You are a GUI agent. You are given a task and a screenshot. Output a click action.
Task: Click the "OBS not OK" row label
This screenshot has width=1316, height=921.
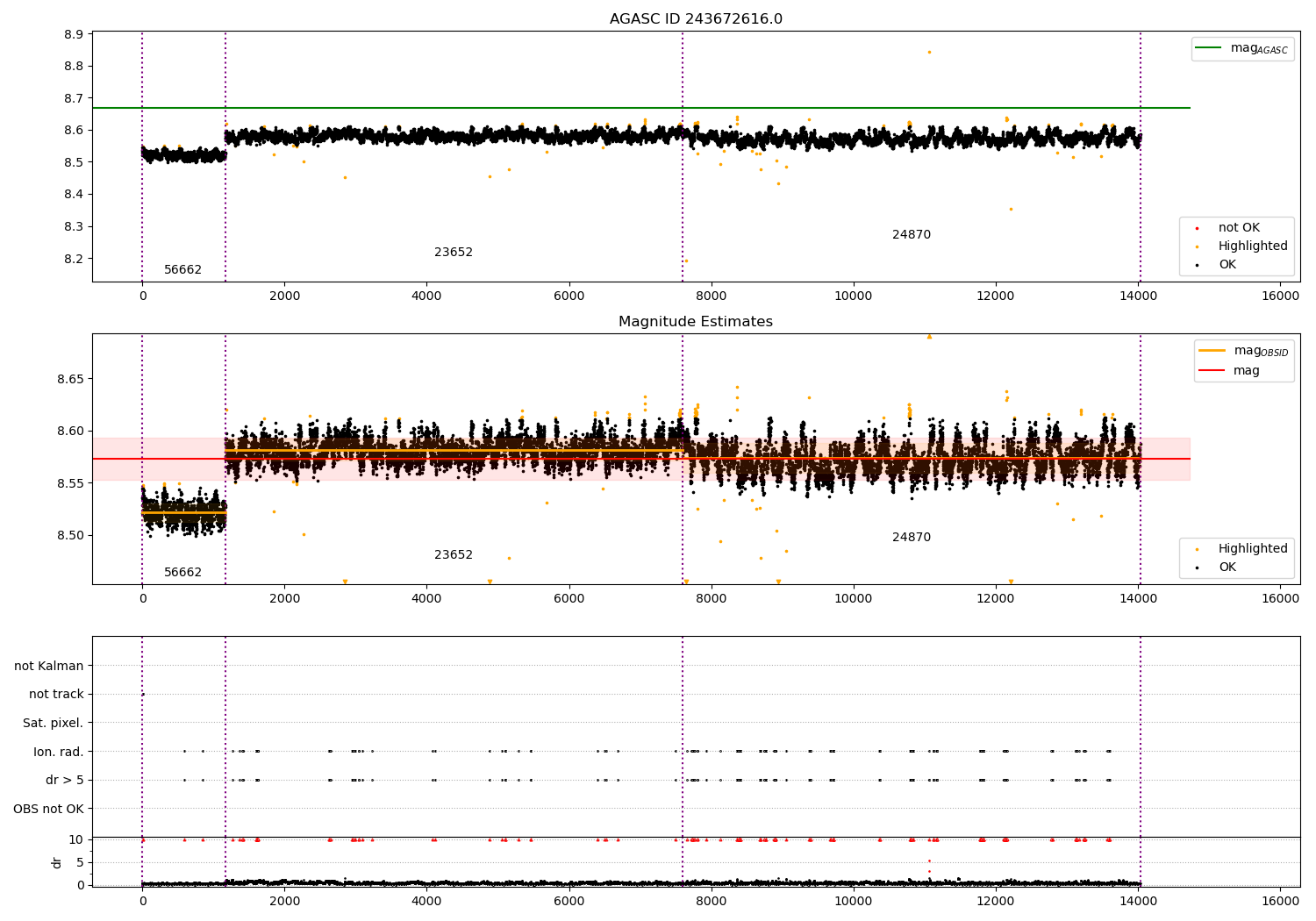coord(49,809)
